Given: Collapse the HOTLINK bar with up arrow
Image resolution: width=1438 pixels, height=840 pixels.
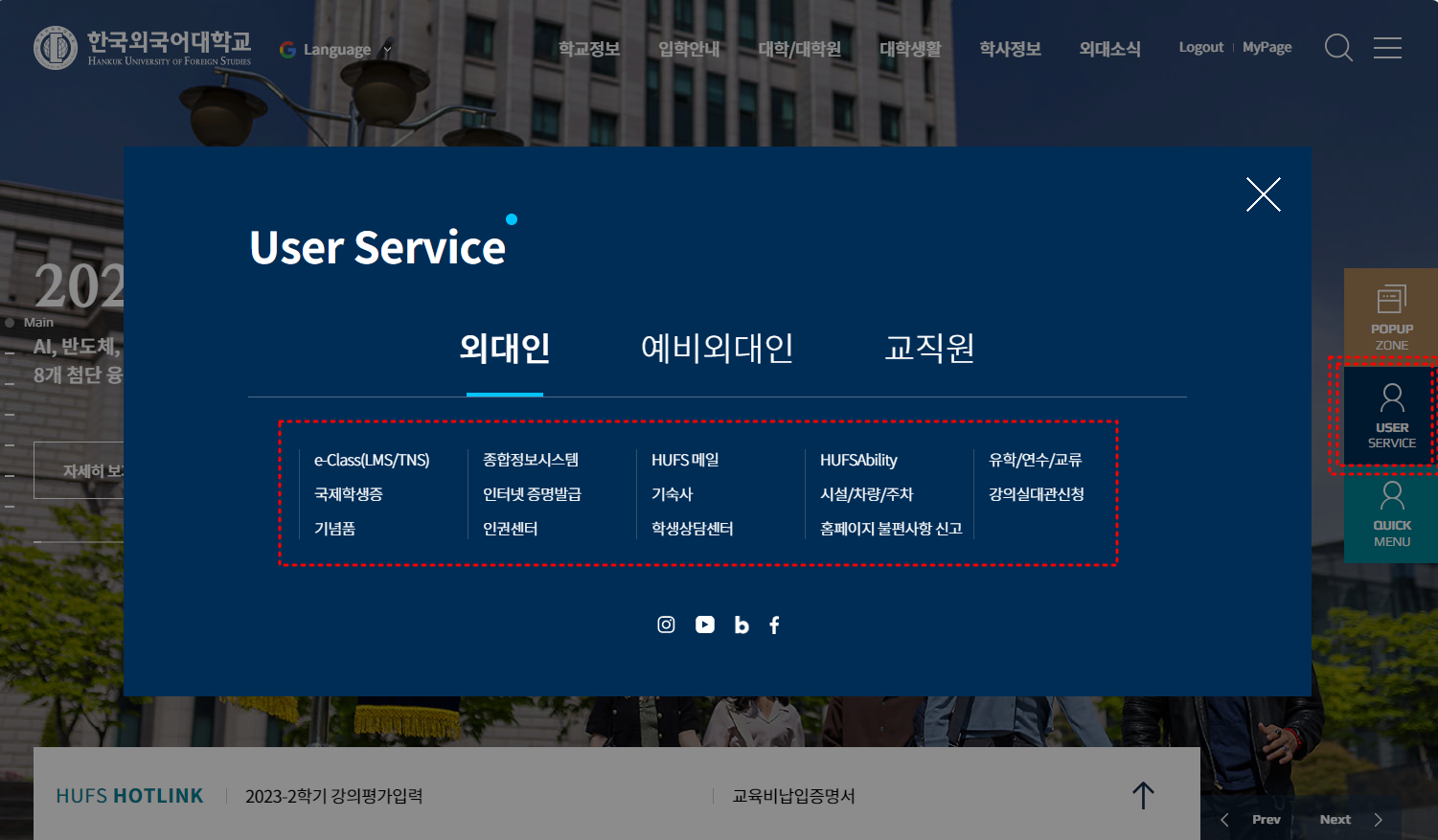Looking at the screenshot, I should (1143, 795).
